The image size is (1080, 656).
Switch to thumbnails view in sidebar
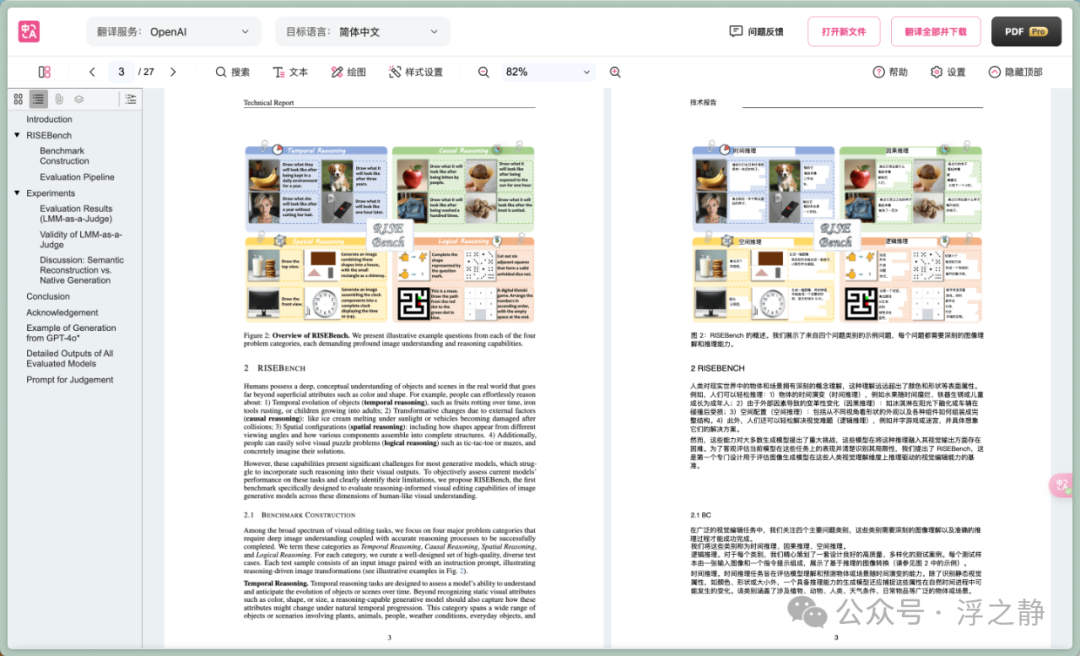click(18, 99)
